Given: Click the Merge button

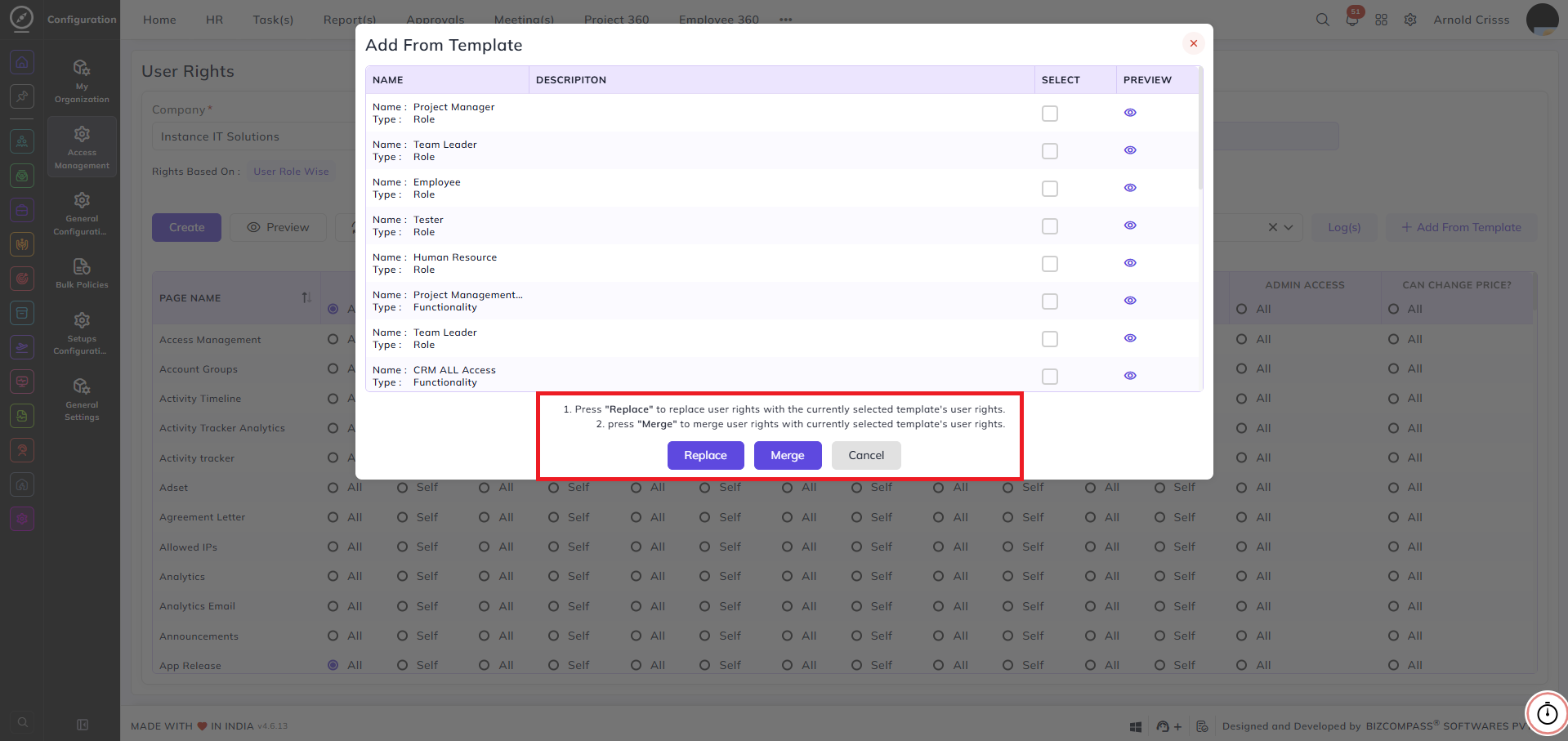Looking at the screenshot, I should (x=788, y=456).
